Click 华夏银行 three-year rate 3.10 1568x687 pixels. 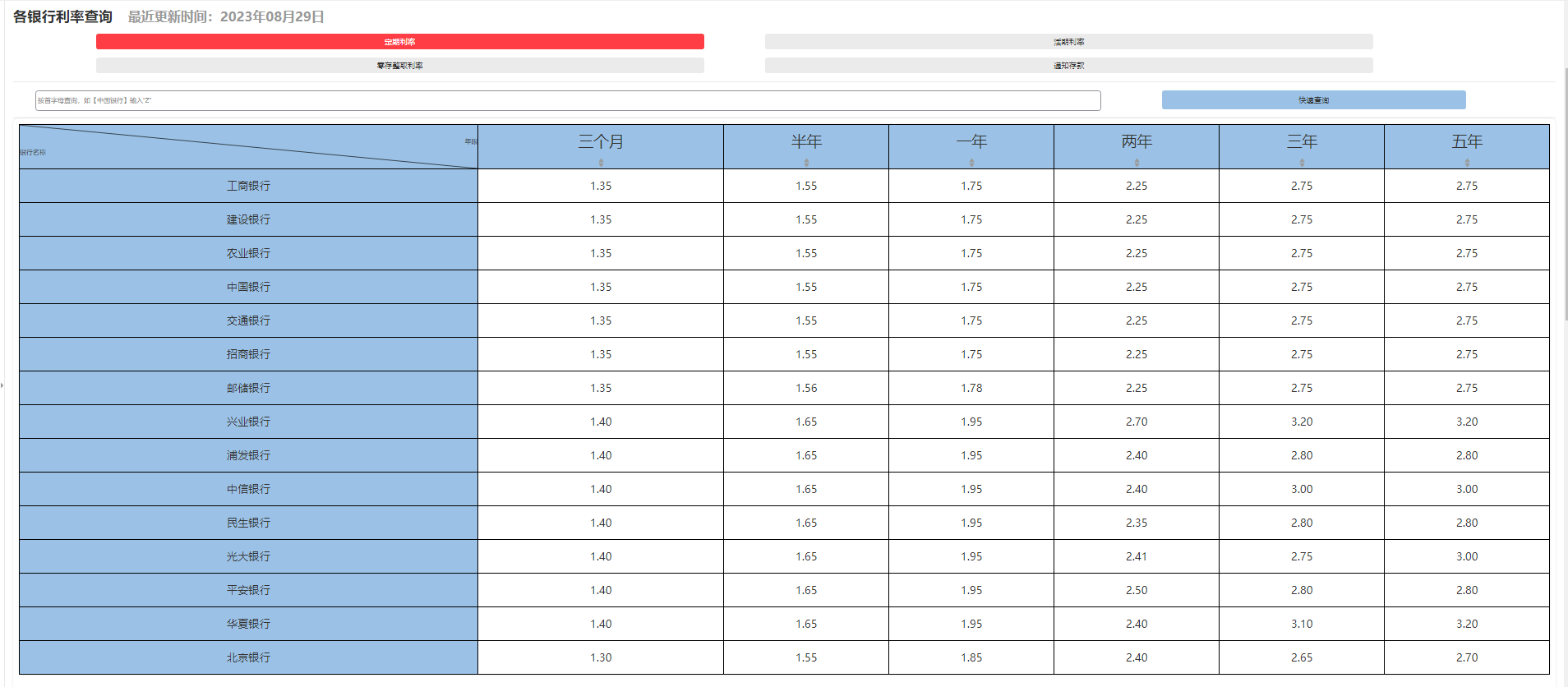coord(1302,624)
